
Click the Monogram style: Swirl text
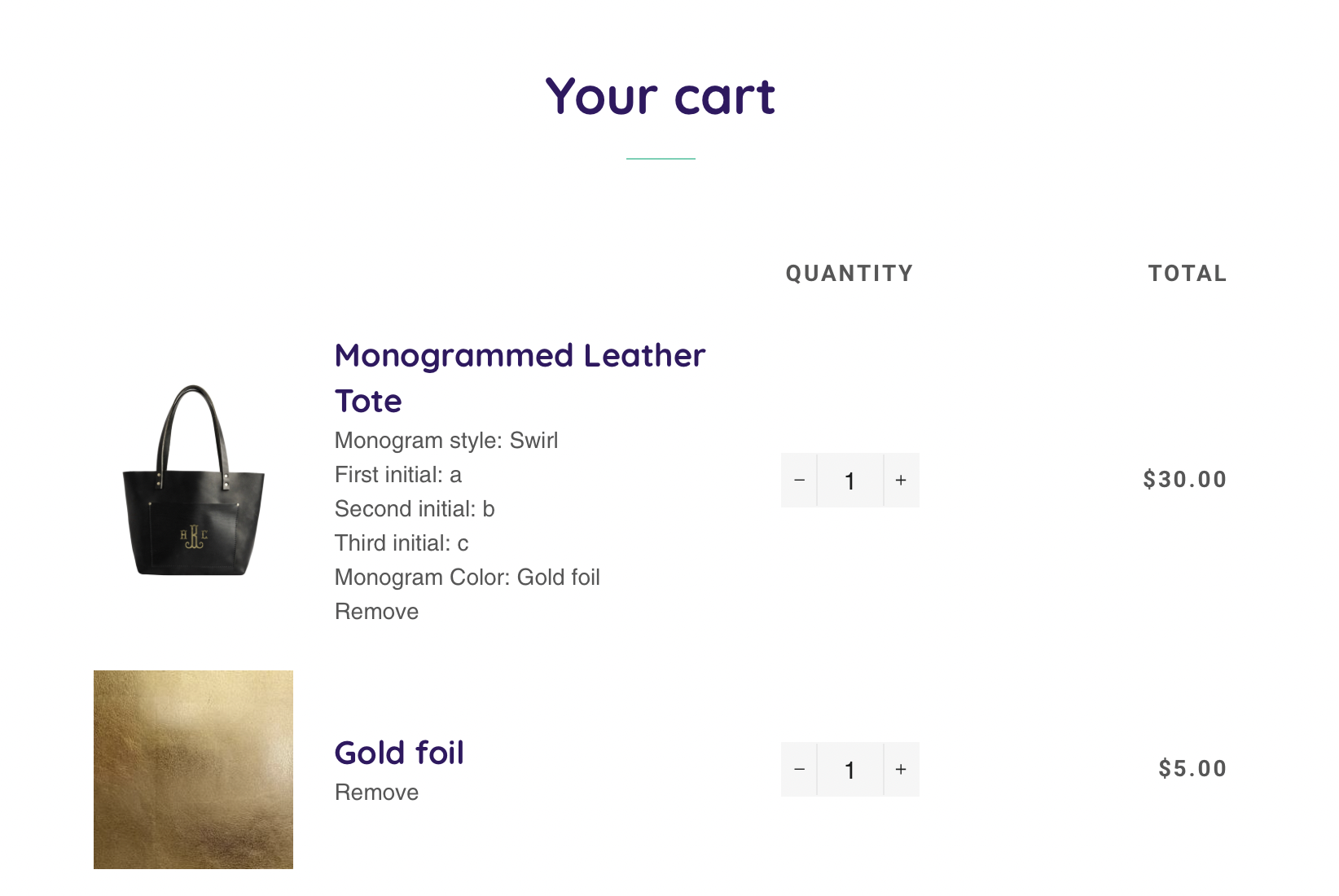click(446, 441)
